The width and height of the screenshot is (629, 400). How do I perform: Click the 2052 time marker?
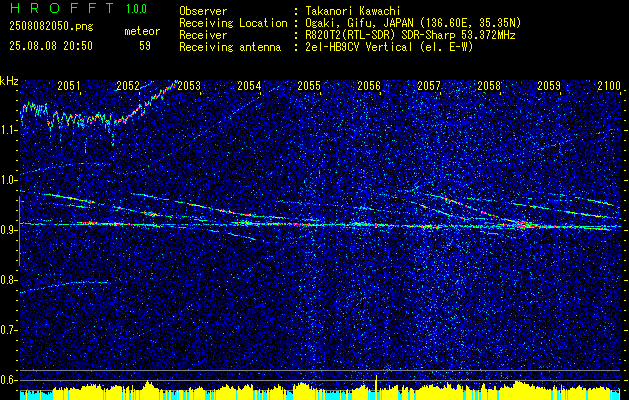(x=128, y=85)
